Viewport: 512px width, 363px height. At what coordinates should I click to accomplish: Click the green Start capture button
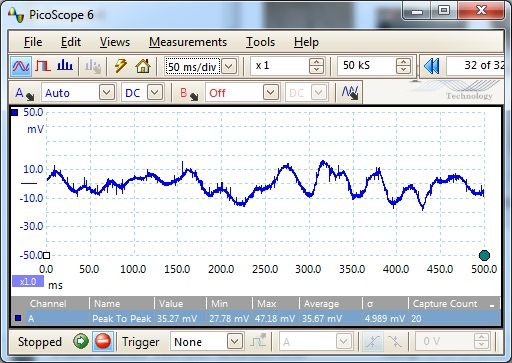click(x=81, y=341)
